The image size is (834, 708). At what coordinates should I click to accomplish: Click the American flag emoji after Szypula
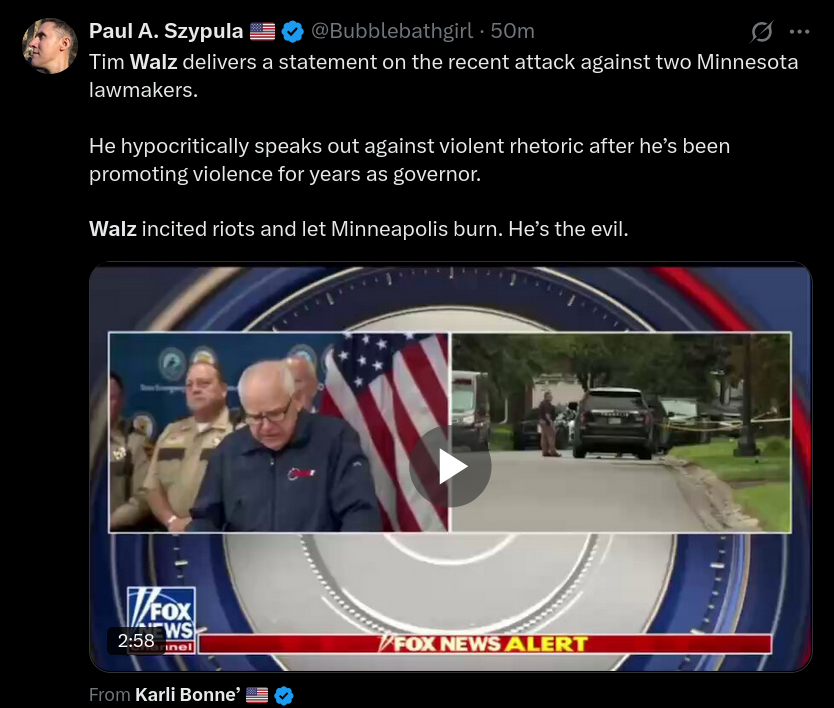pos(262,31)
